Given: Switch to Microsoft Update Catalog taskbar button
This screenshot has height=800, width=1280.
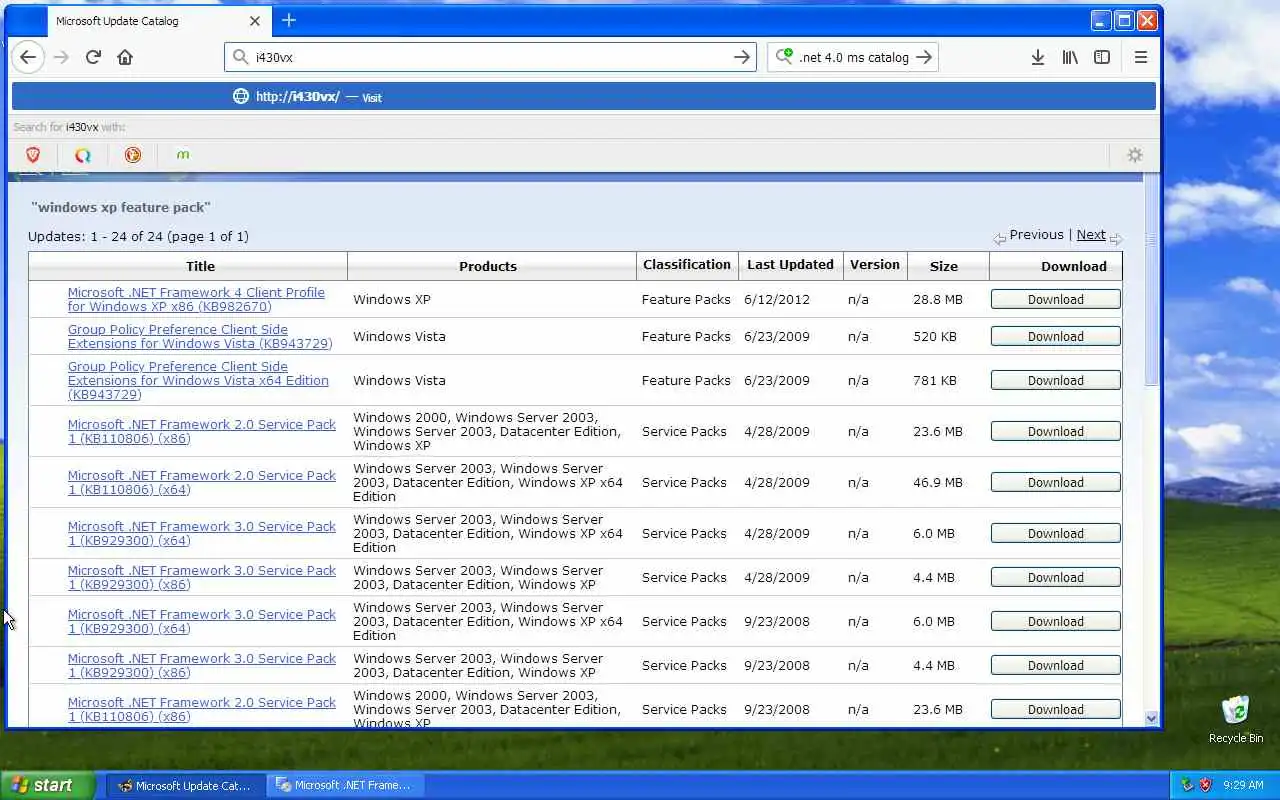Looking at the screenshot, I should (x=186, y=785).
